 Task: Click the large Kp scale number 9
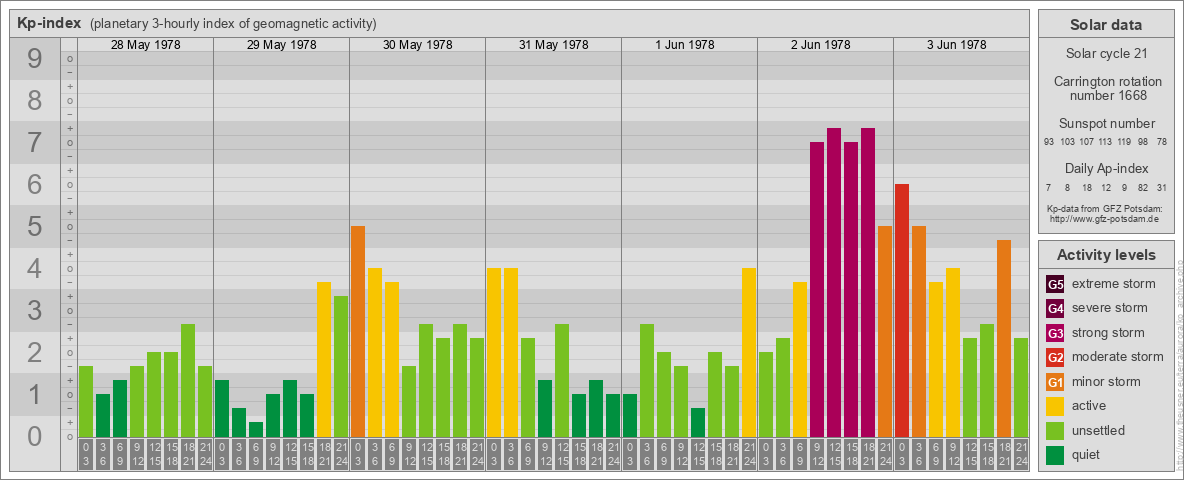(35, 59)
